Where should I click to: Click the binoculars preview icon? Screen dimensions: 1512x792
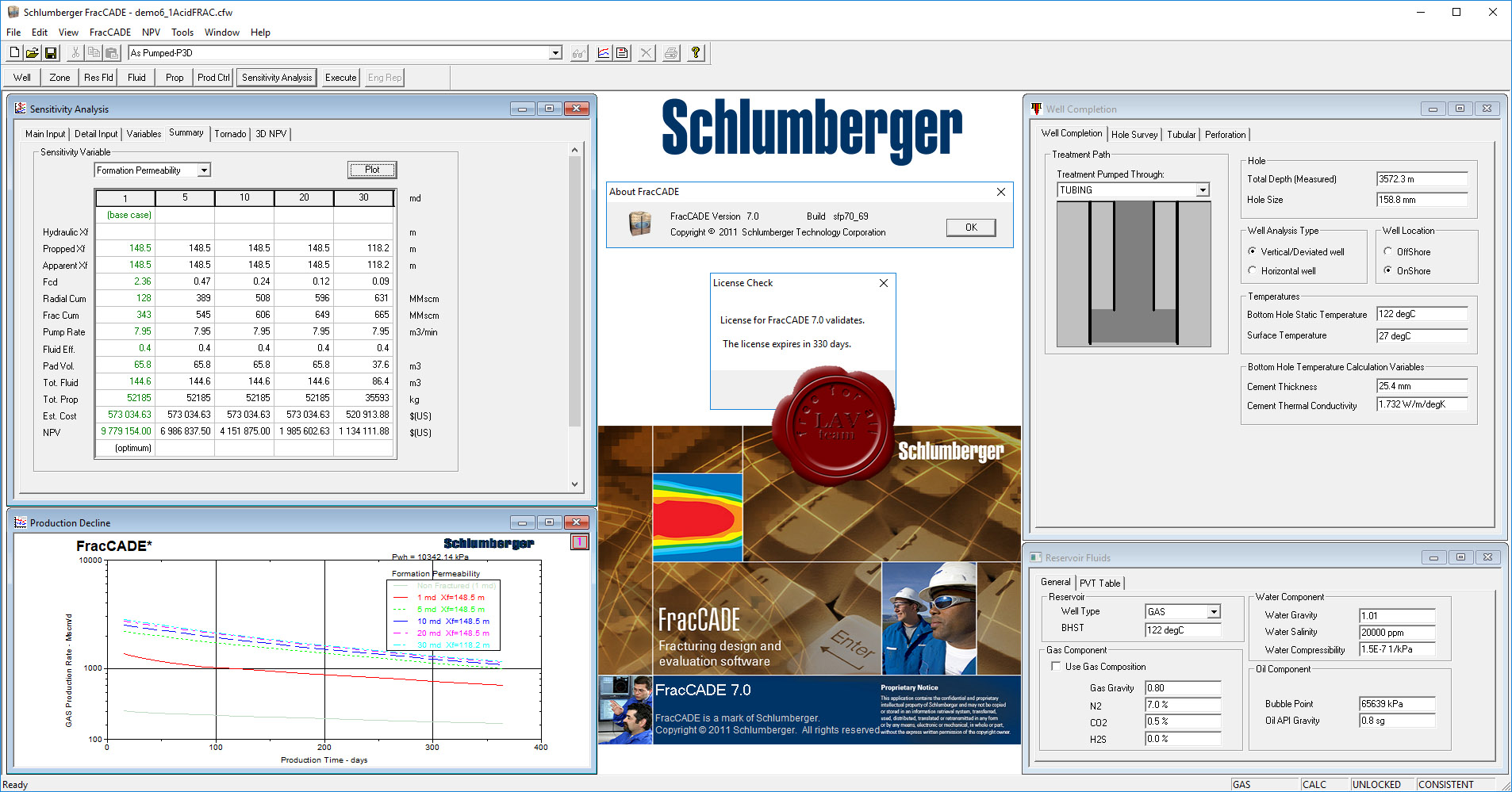click(579, 53)
